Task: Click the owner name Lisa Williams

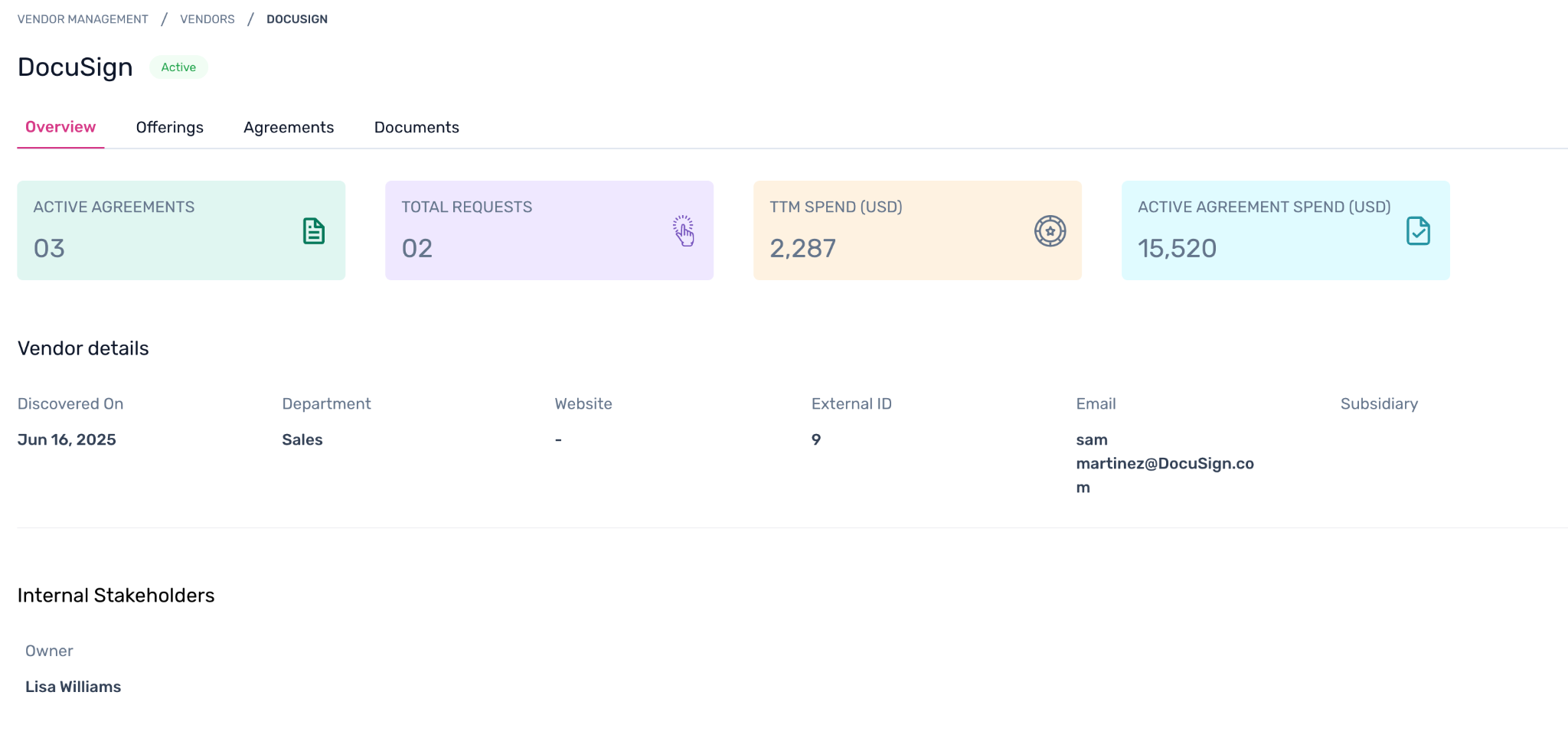Action: click(73, 687)
